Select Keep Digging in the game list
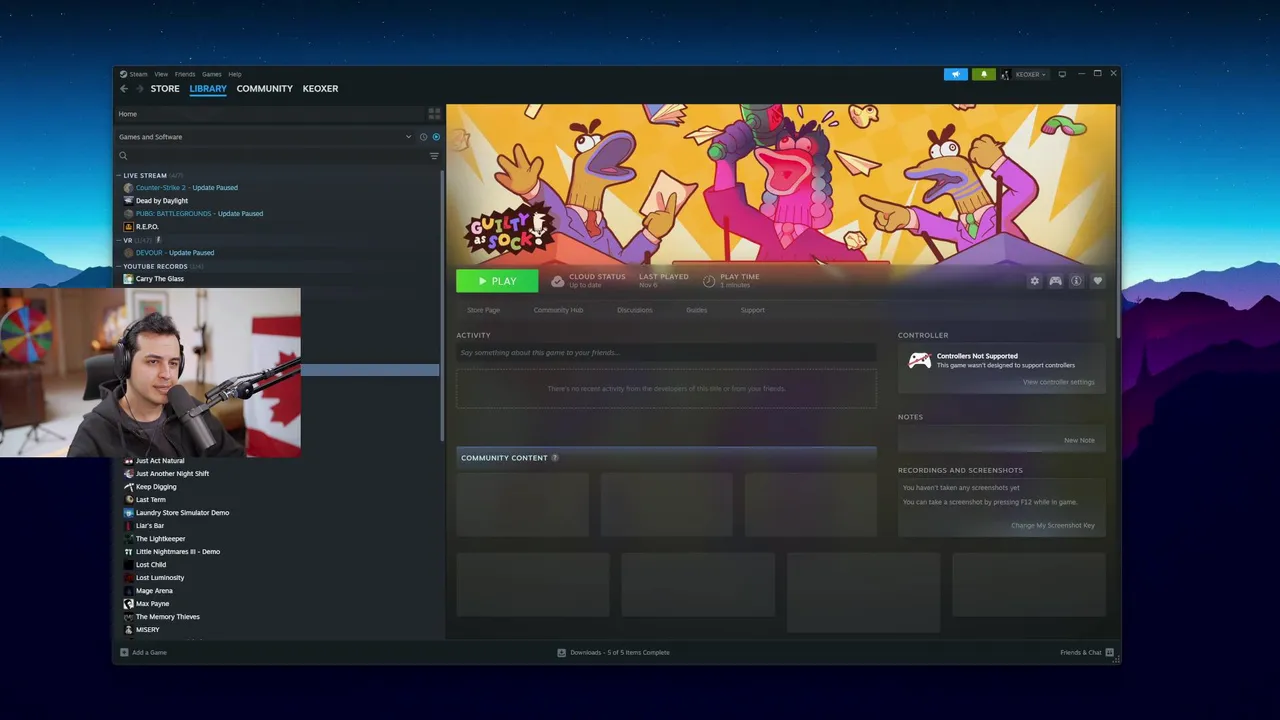Image resolution: width=1280 pixels, height=720 pixels. point(156,487)
